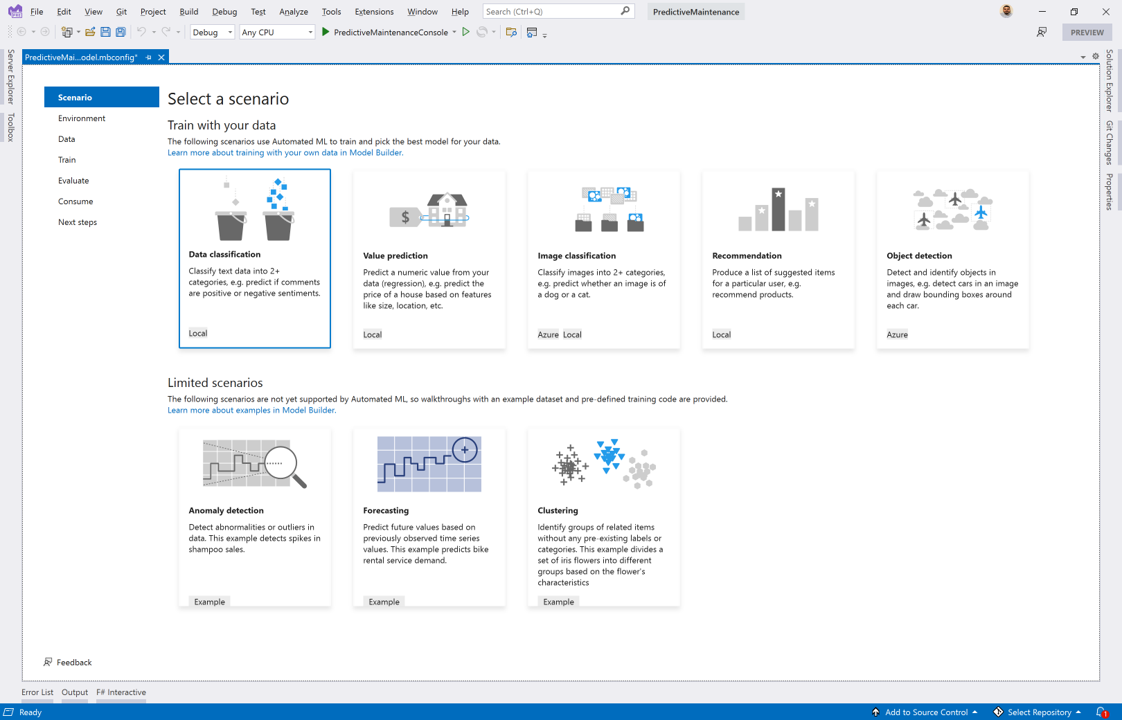Click the Find in Files folder icon
This screenshot has width=1122, height=720.
coord(511,32)
